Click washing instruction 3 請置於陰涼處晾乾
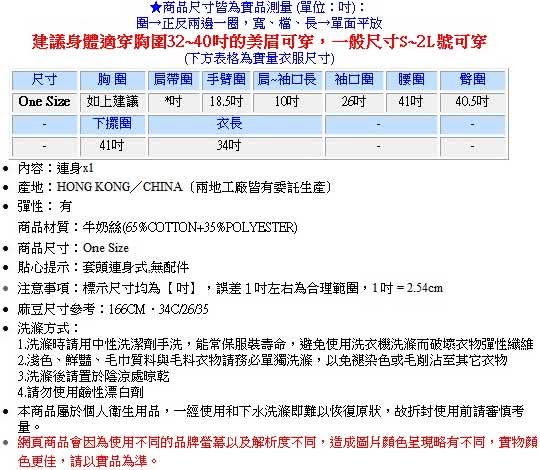The height and width of the screenshot is (470, 540). click(x=93, y=376)
